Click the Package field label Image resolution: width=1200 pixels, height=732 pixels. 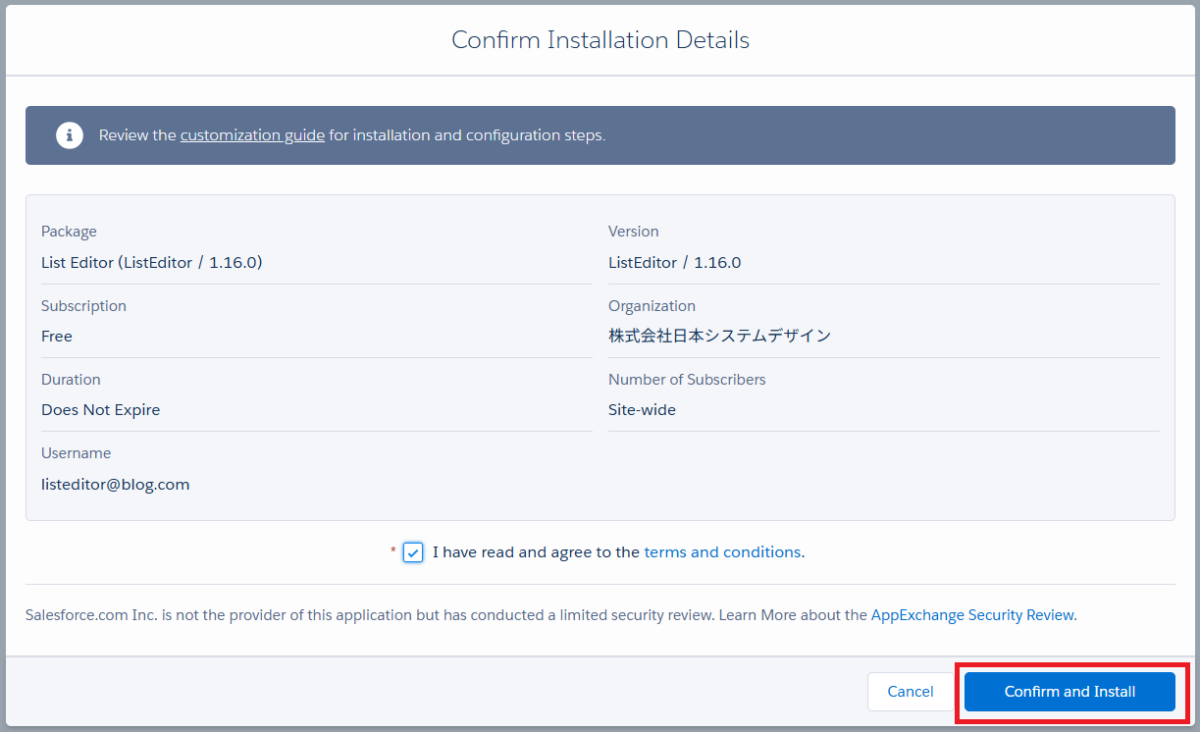point(69,231)
